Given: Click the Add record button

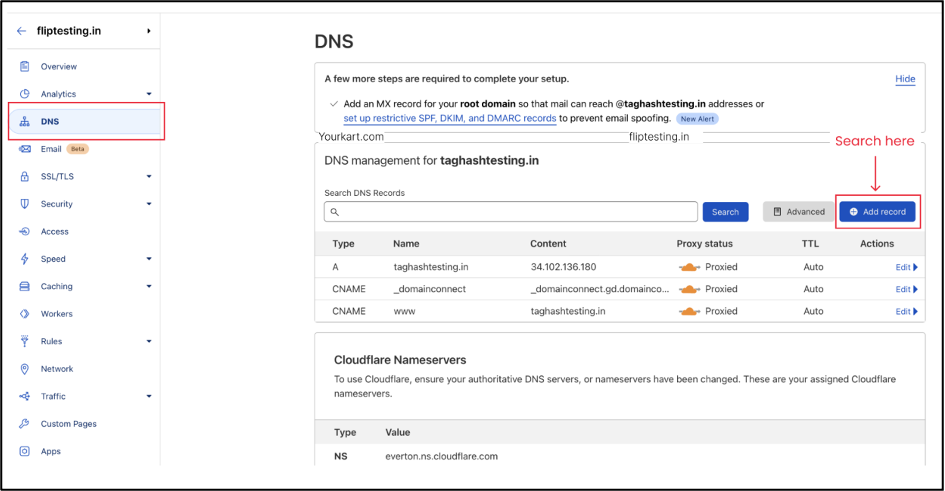Looking at the screenshot, I should tap(878, 212).
